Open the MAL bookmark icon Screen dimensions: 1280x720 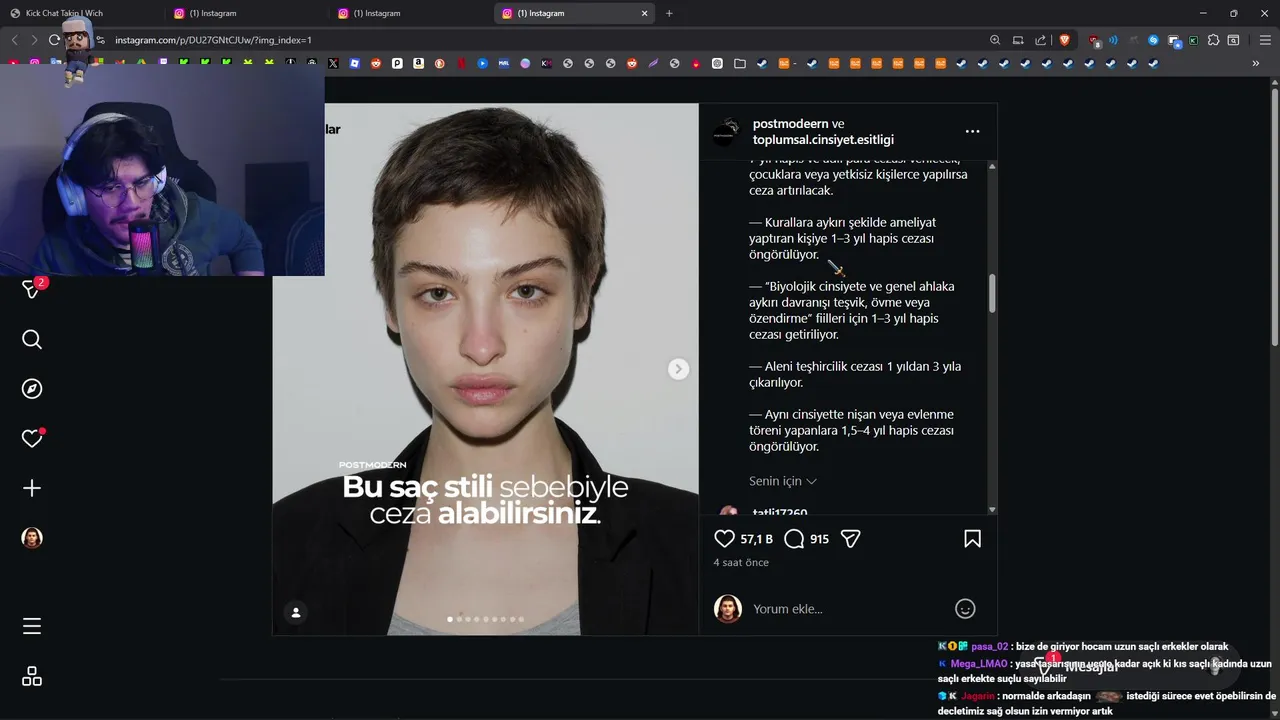[x=504, y=63]
